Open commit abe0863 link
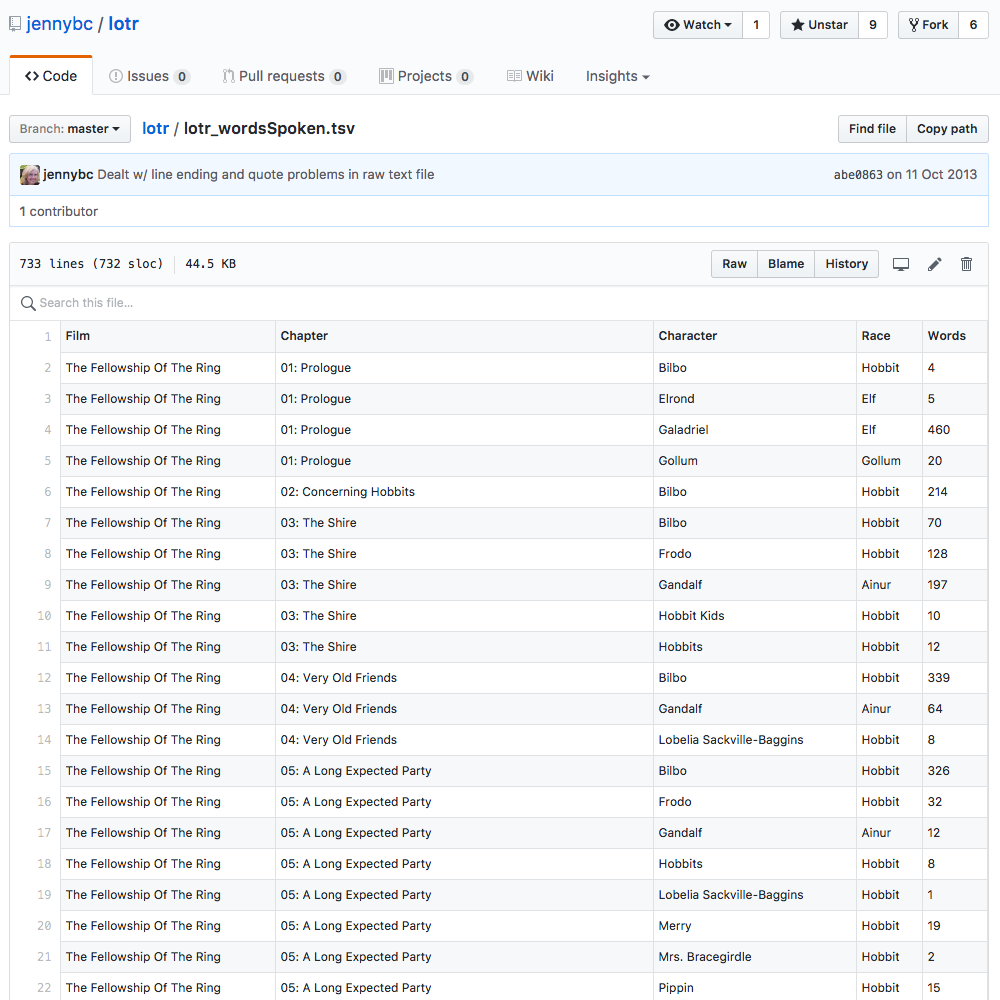1000x1000 pixels. point(858,175)
